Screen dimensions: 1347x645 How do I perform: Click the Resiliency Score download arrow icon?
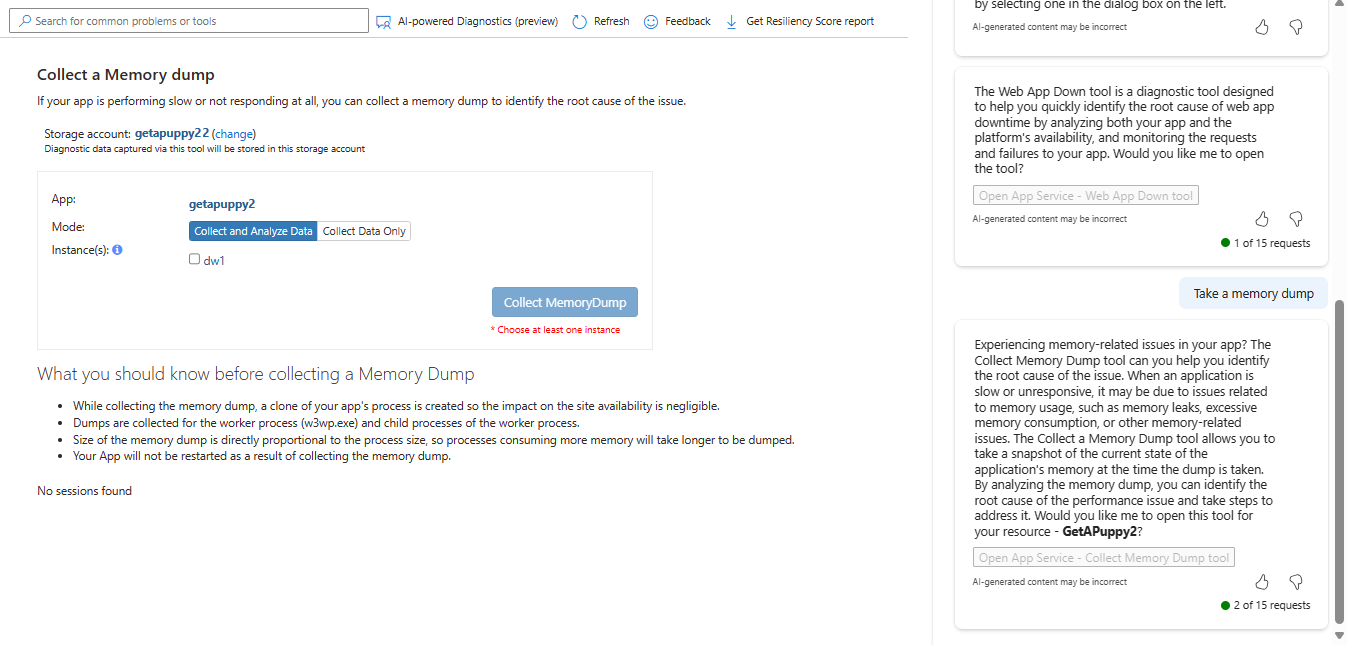pos(731,21)
